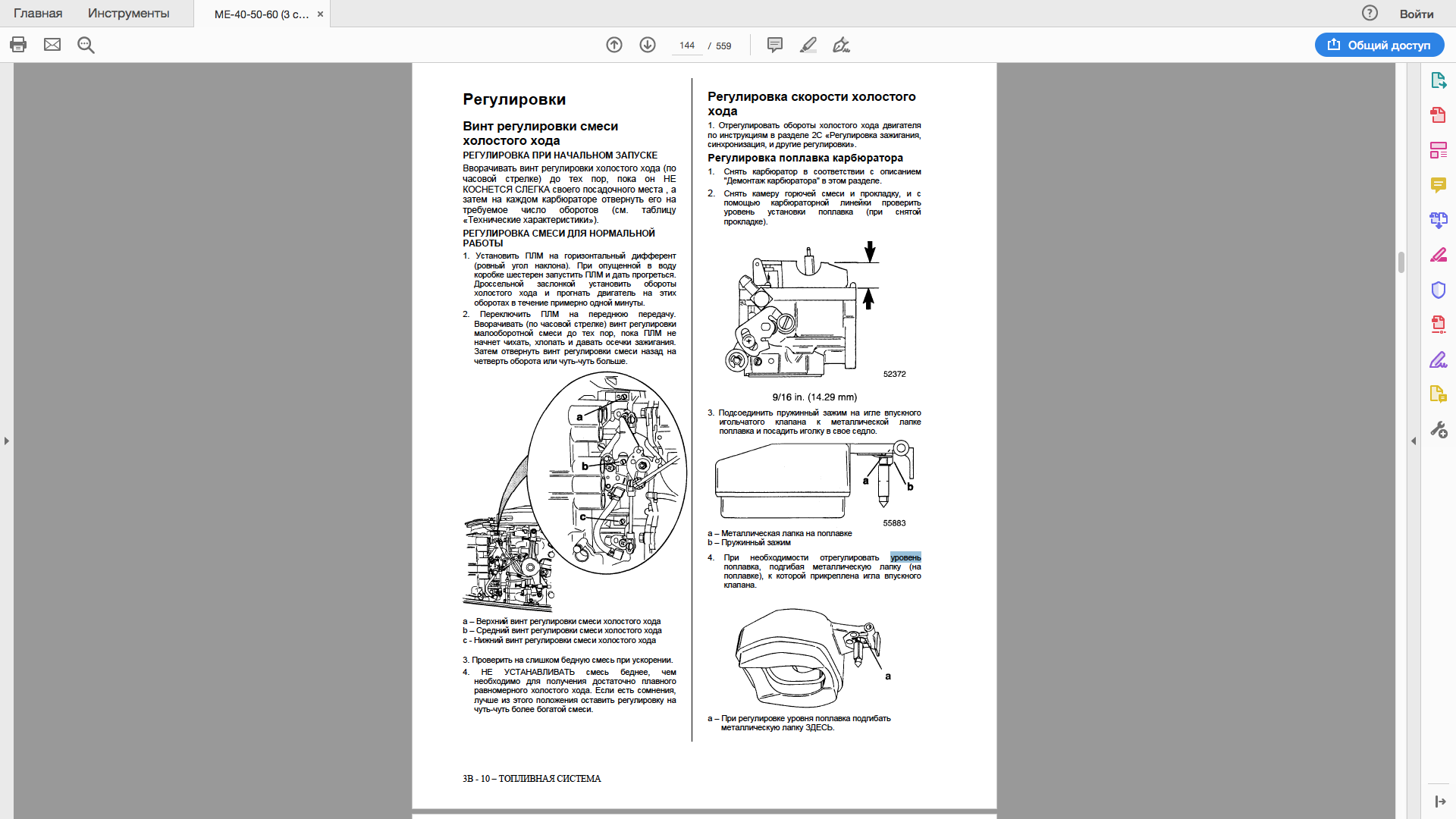Go to previous page with up arrow
Viewport: 1456px width, 819px height.
coord(614,45)
